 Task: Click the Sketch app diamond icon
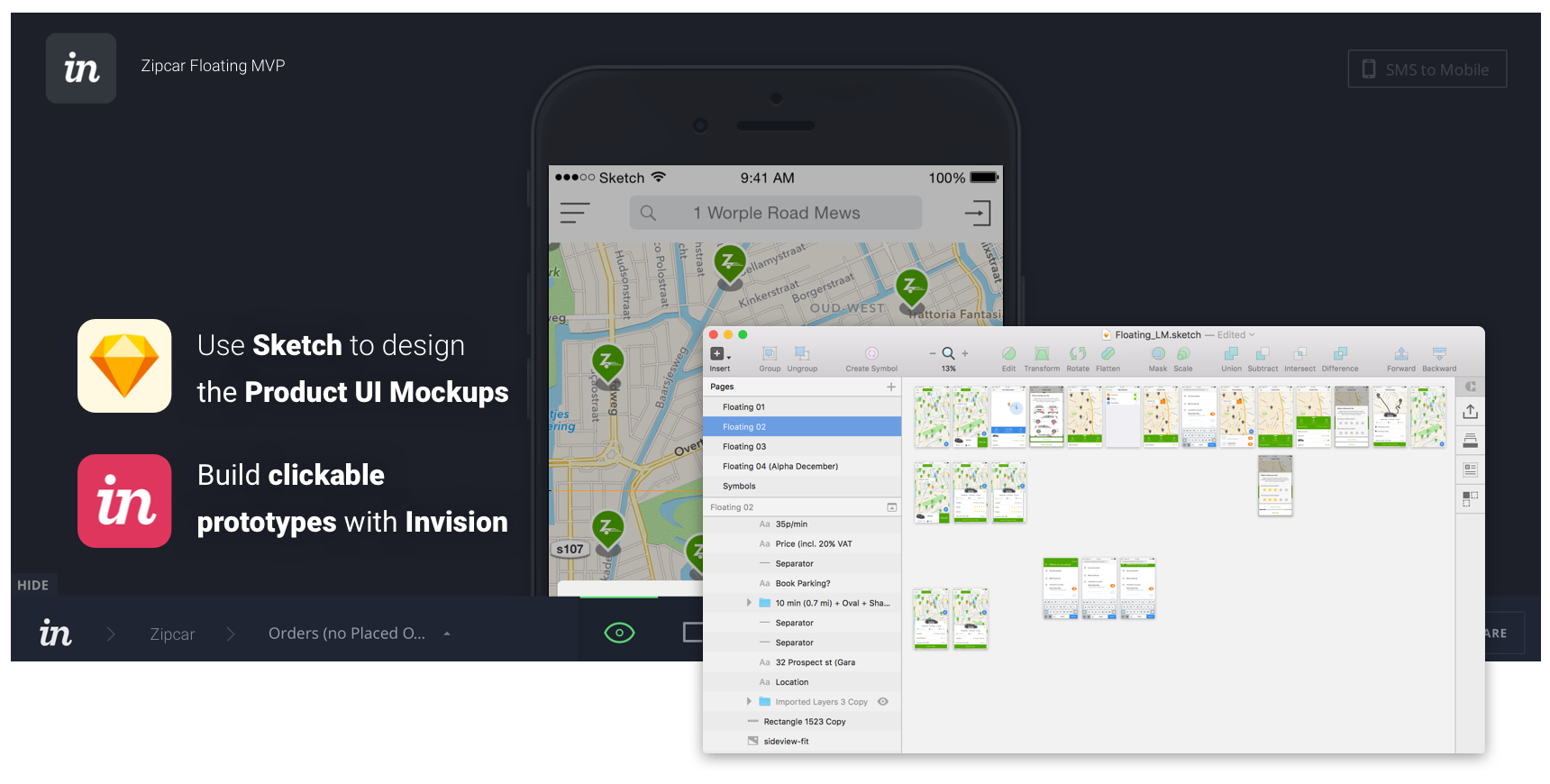(124, 366)
